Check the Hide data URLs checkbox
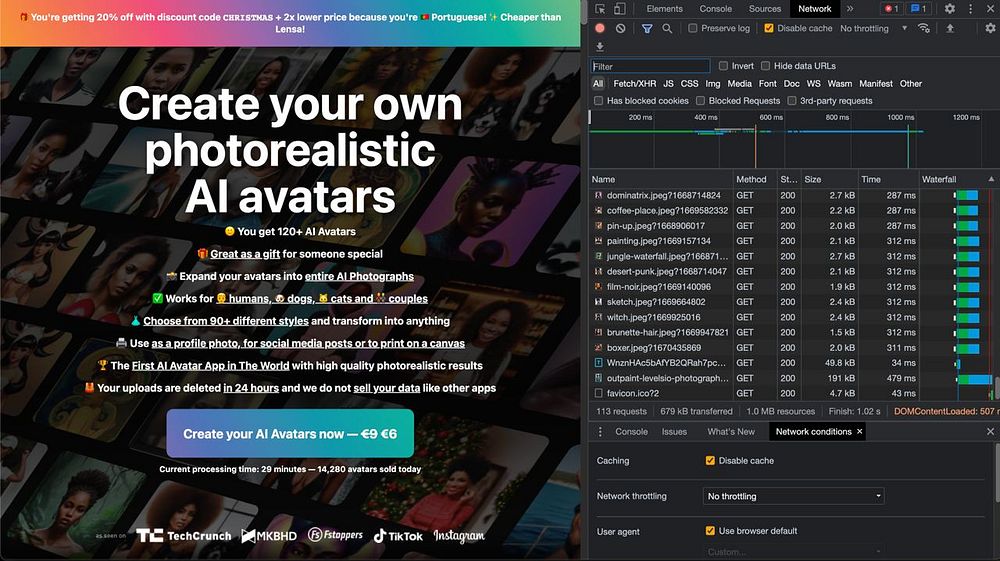Screen dimensions: 1000x561 pyautogui.click(x=765, y=66)
